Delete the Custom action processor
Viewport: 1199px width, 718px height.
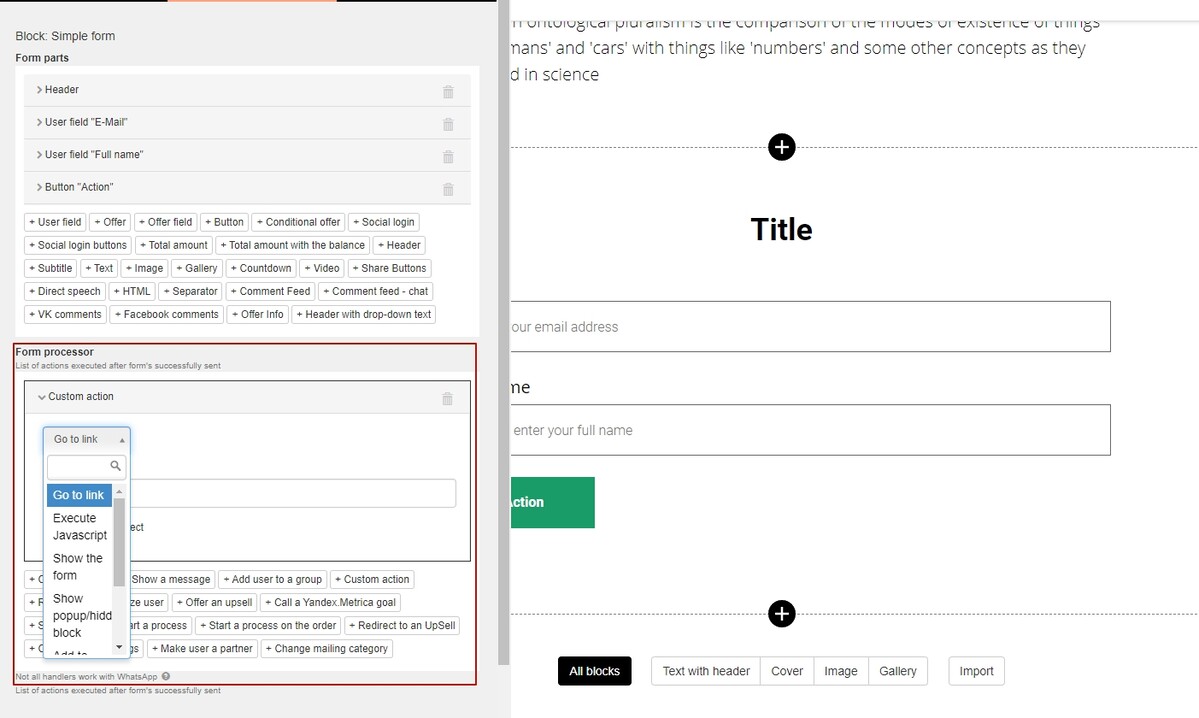pos(447,397)
